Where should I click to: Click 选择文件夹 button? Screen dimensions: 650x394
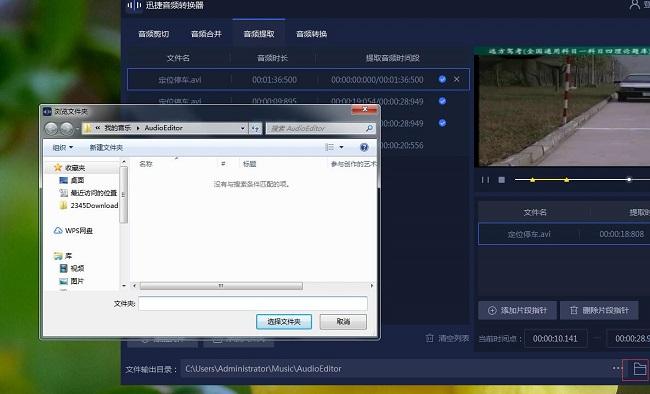pos(284,321)
